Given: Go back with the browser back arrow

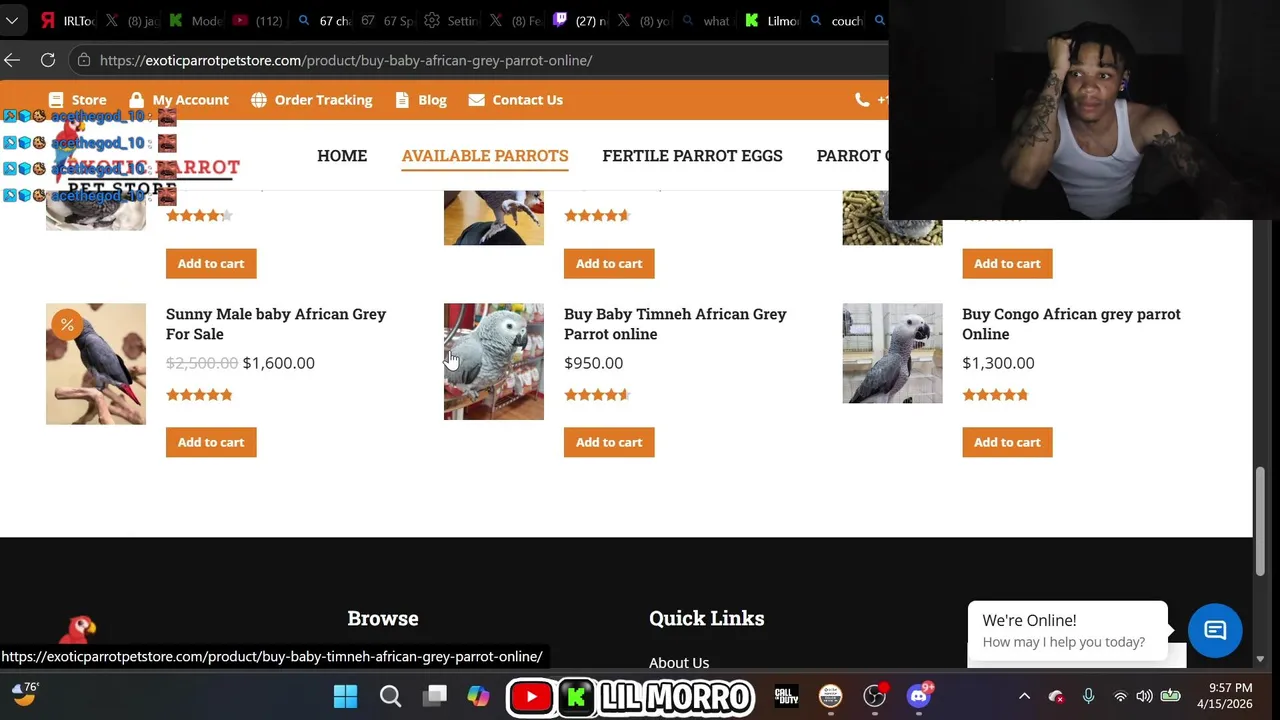Looking at the screenshot, I should coord(12,60).
